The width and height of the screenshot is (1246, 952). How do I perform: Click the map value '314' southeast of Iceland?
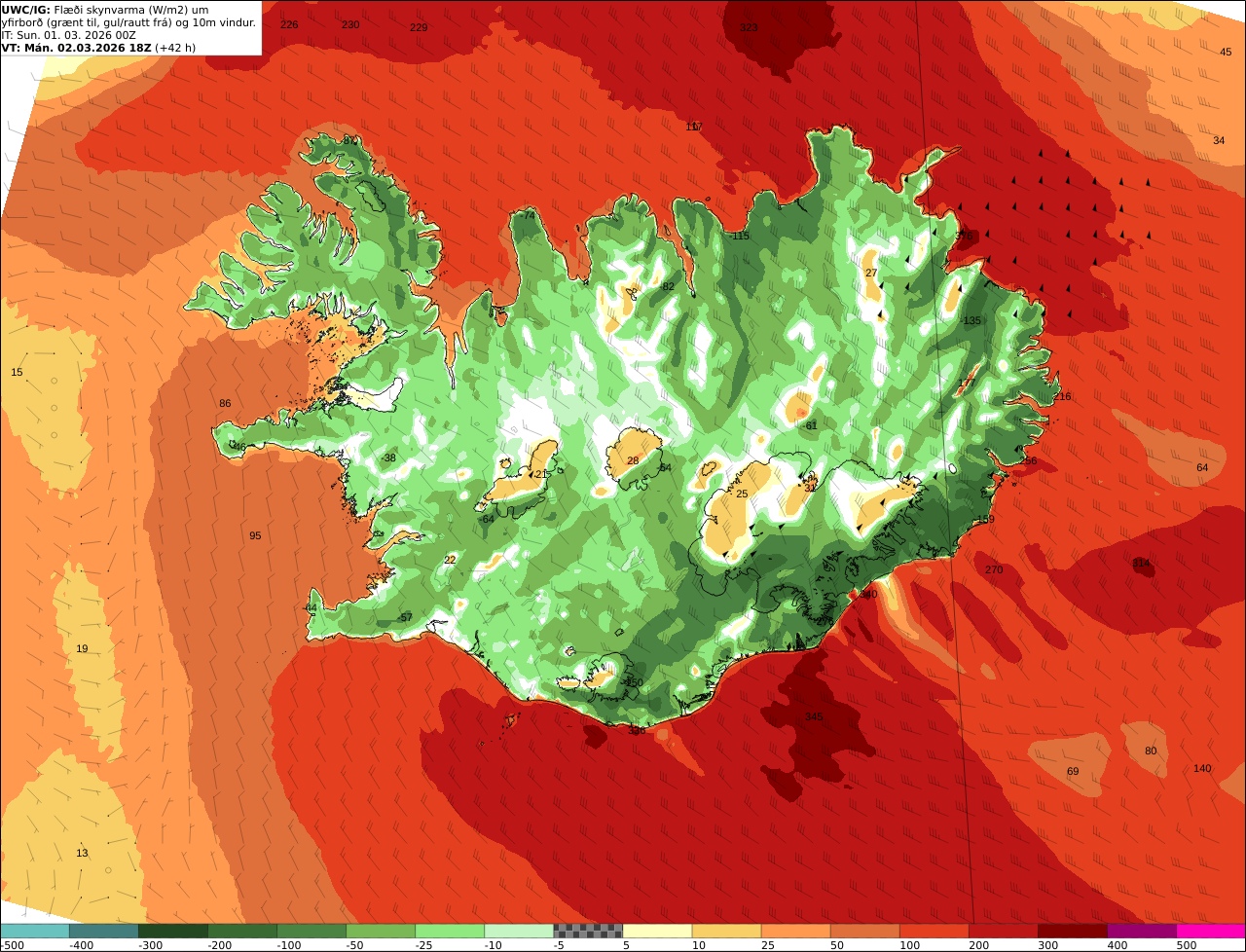[x=1141, y=564]
